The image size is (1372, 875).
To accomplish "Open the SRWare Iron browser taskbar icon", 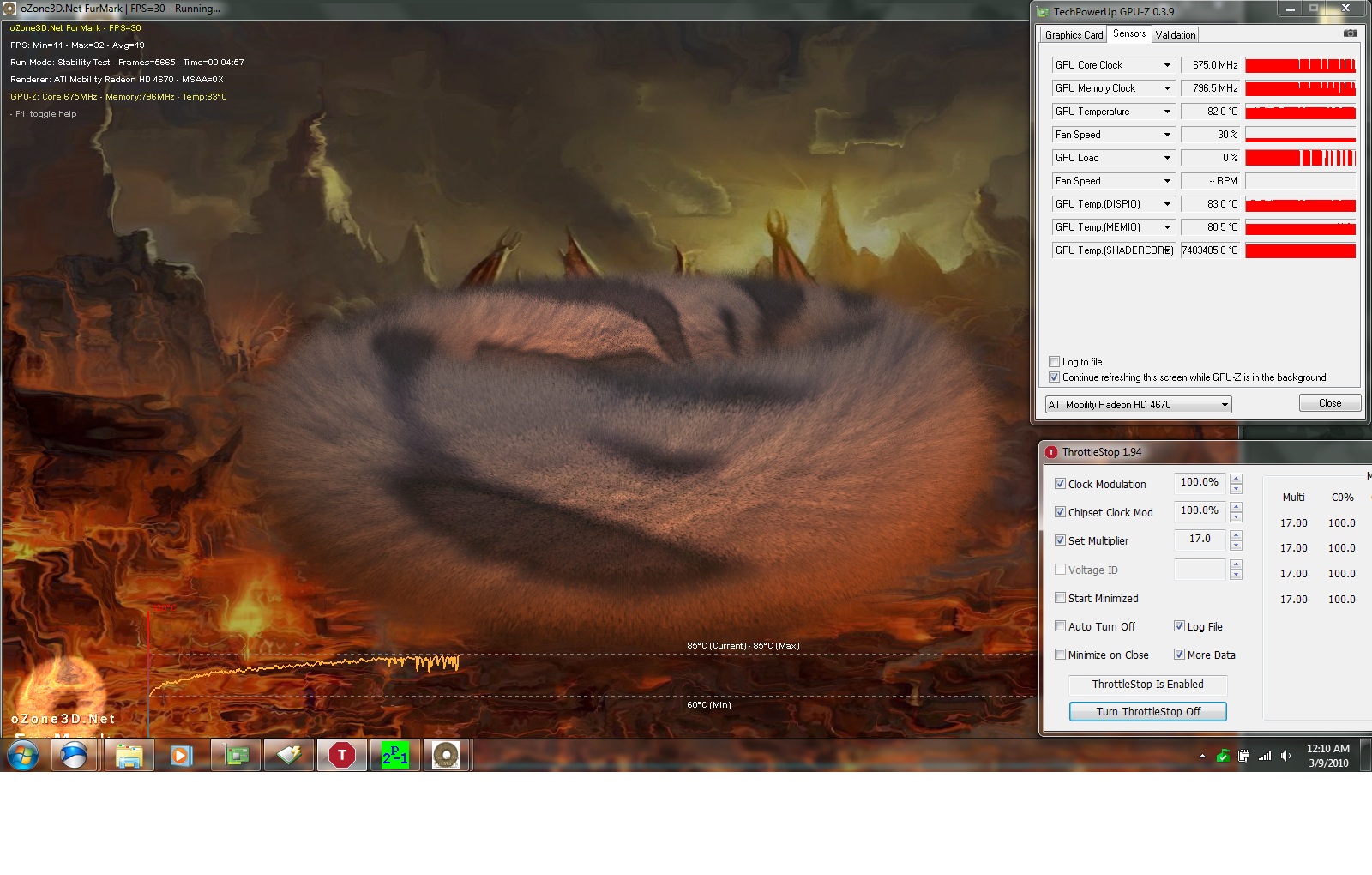I will (x=75, y=756).
